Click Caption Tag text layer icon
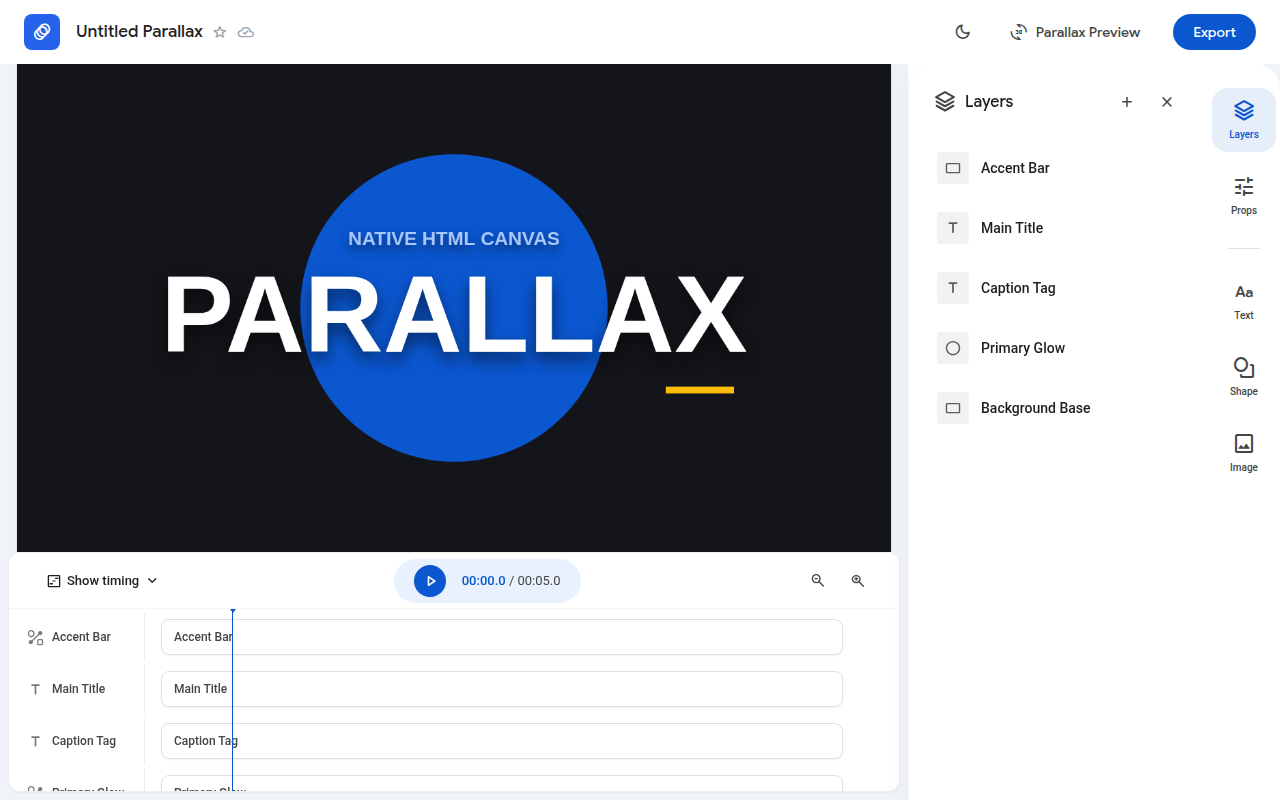 953,288
